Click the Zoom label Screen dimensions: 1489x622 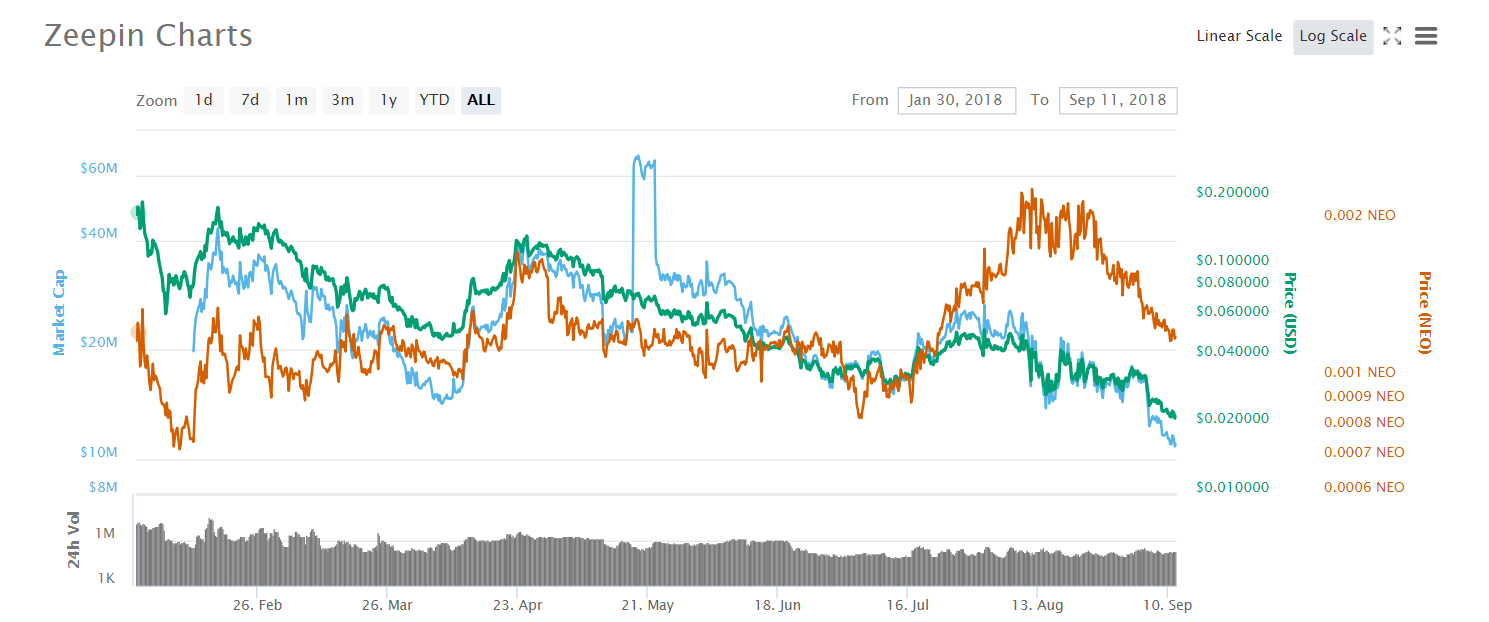pyautogui.click(x=157, y=100)
